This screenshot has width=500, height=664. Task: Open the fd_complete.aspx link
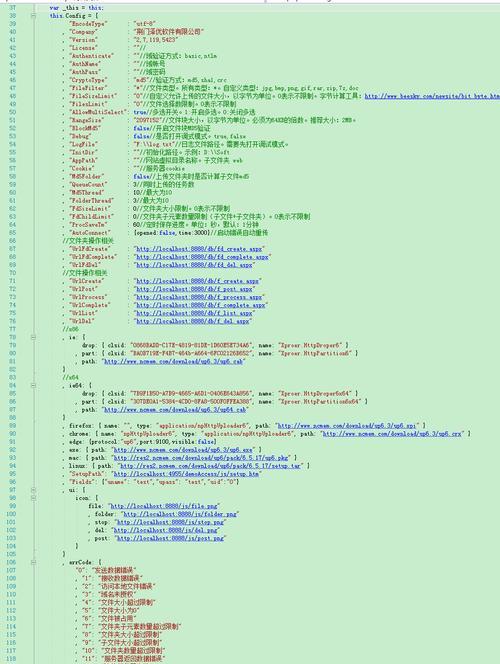pyautogui.click(x=202, y=257)
